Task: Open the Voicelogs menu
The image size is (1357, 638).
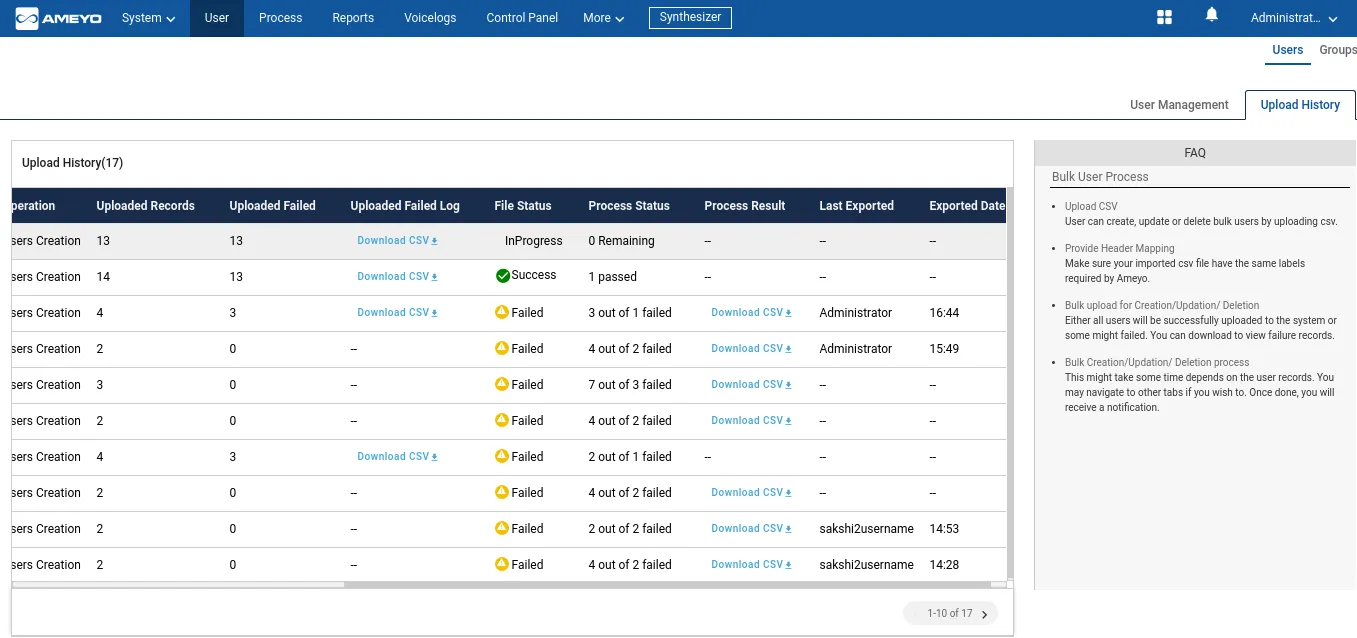Action: coord(430,18)
